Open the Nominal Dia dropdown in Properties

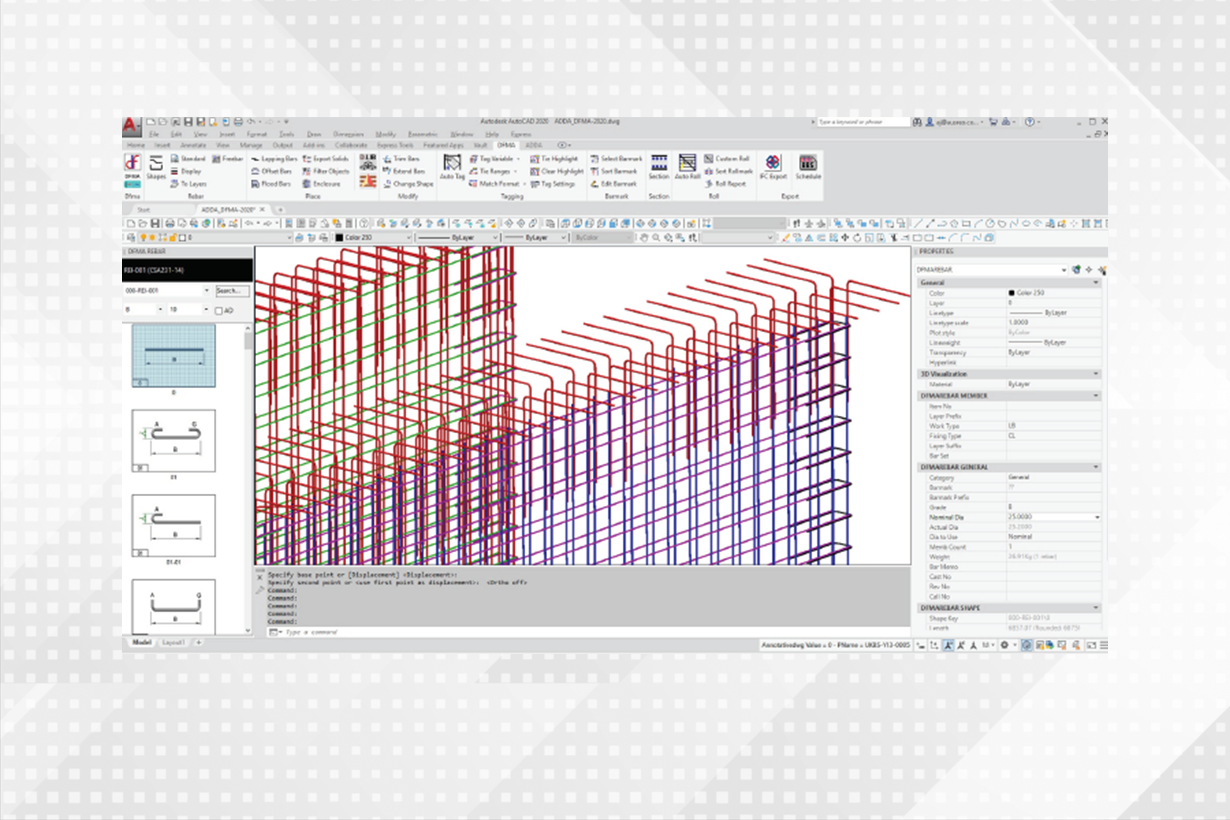click(1097, 517)
